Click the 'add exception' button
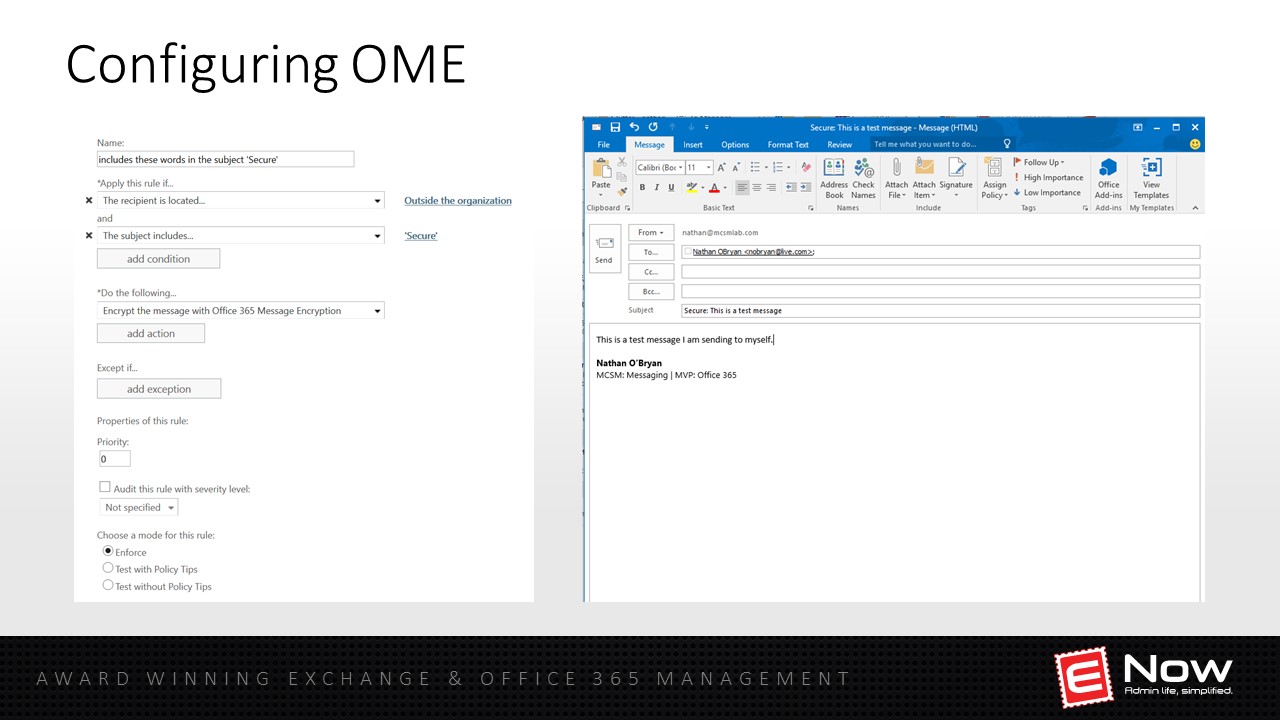 pos(159,389)
